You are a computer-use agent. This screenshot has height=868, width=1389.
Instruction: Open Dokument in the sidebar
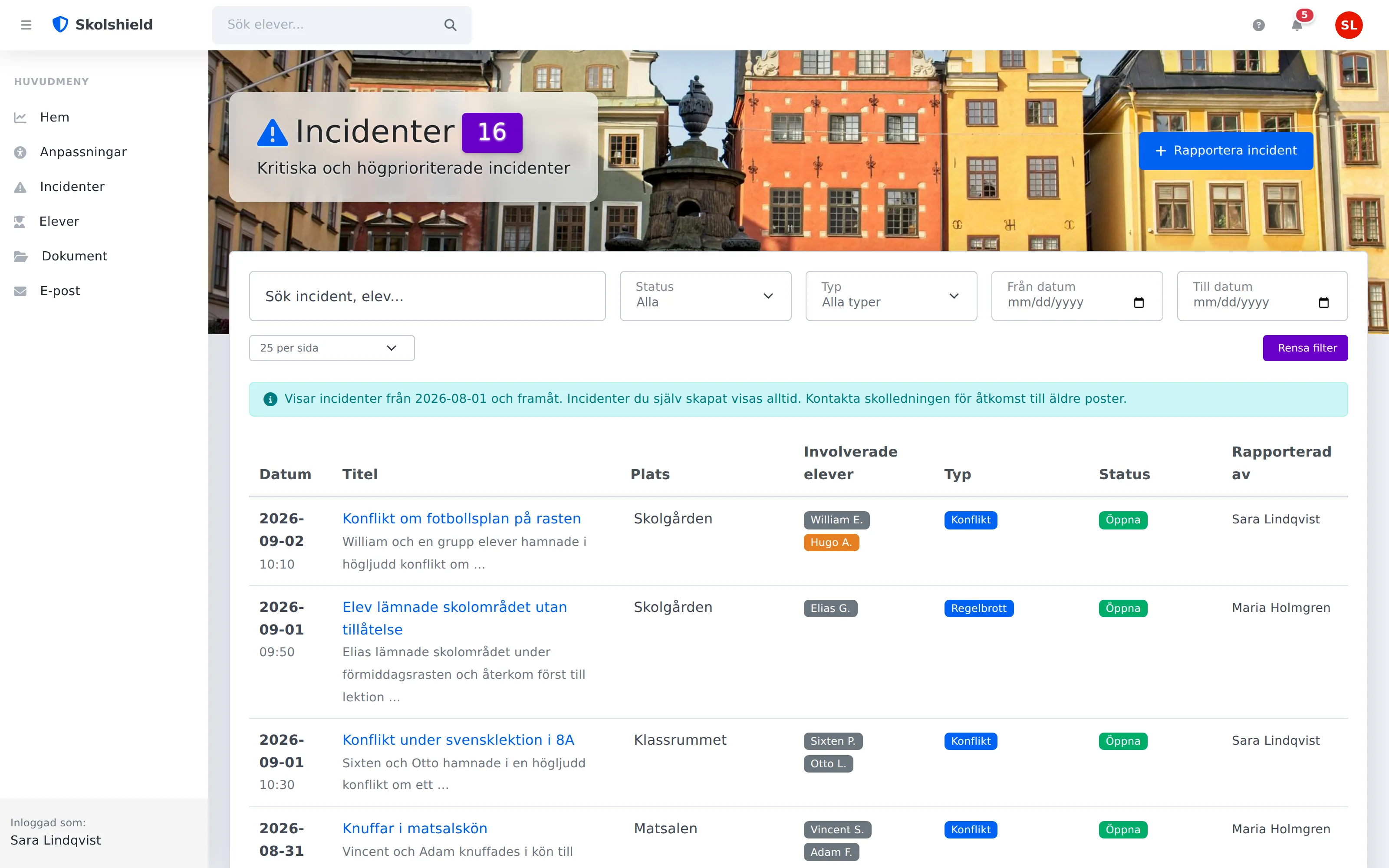(x=75, y=256)
